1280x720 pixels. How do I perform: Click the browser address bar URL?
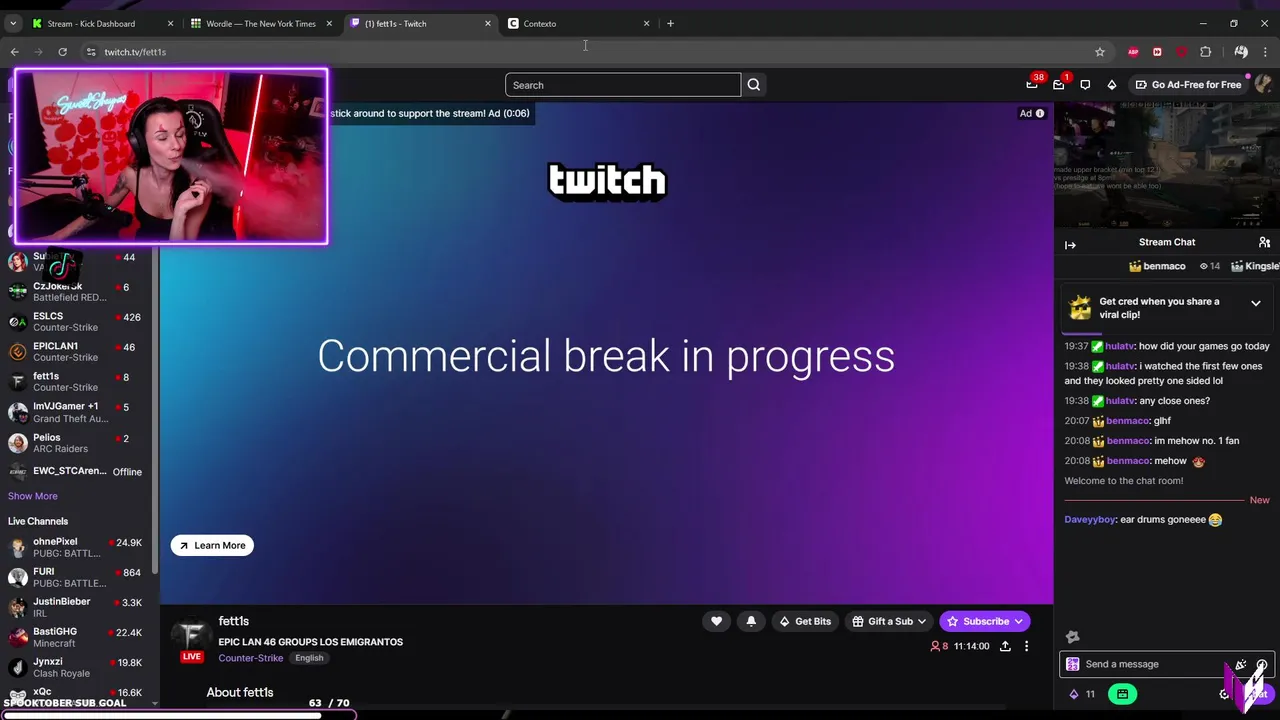(135, 52)
